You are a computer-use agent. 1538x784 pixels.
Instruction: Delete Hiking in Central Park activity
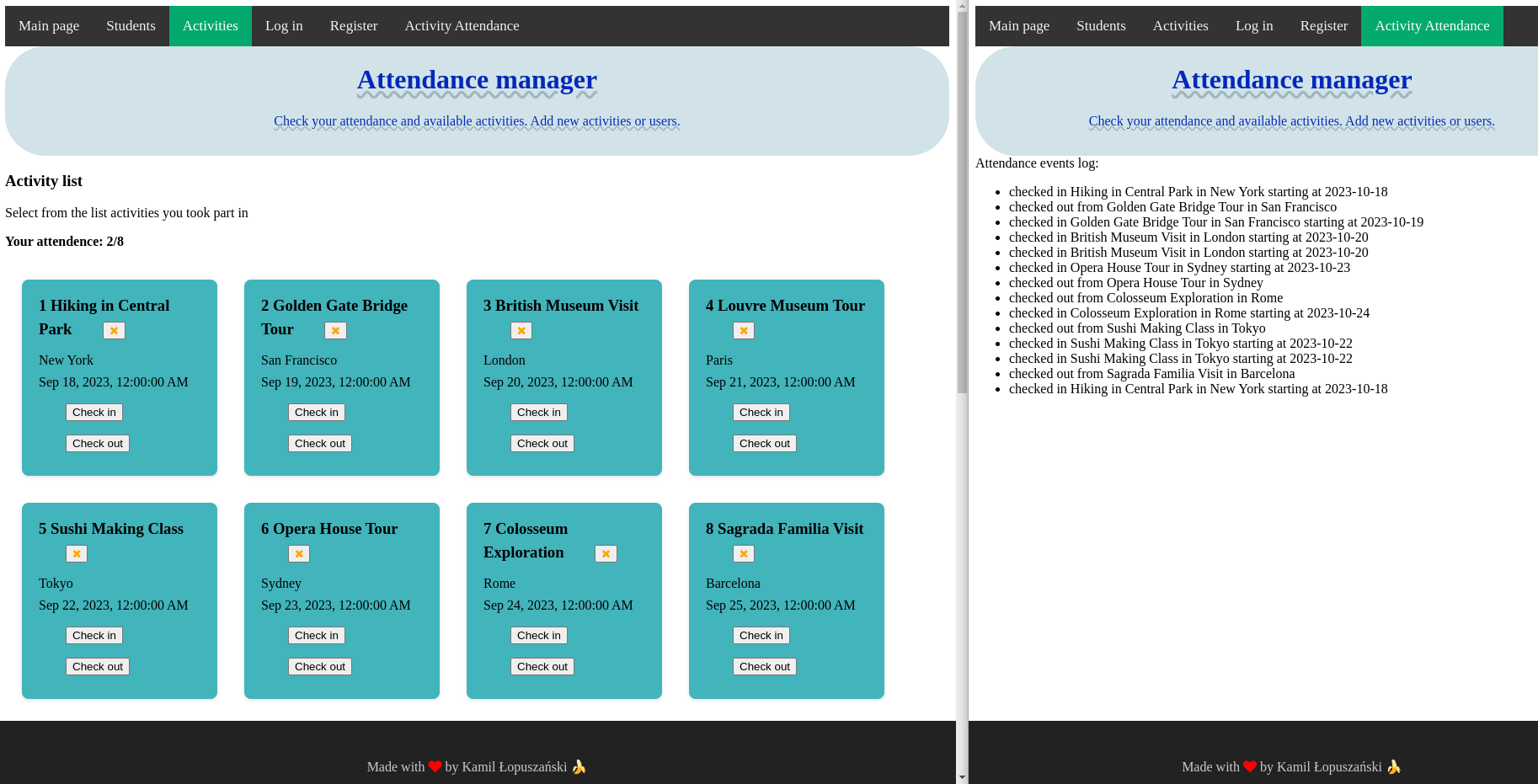click(x=114, y=331)
